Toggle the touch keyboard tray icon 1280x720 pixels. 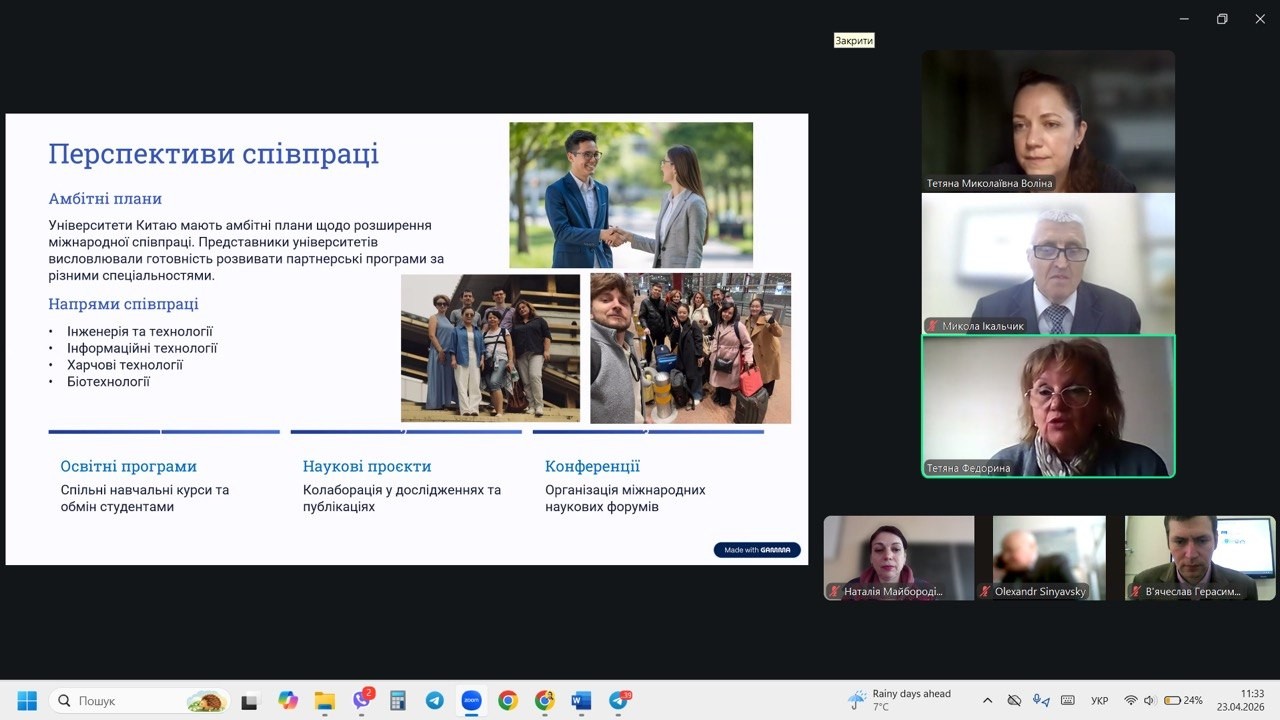(x=1067, y=700)
